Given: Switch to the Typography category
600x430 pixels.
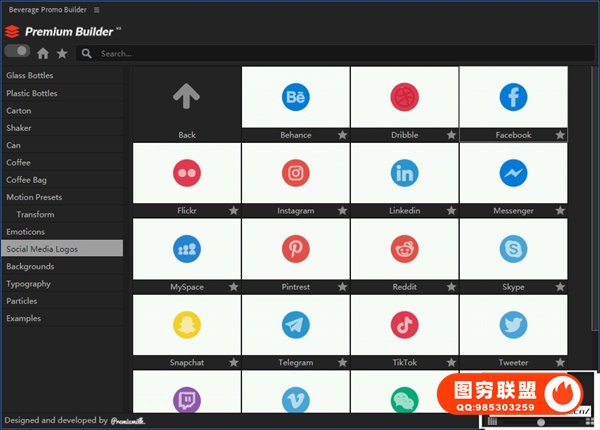Looking at the screenshot, I should pos(28,284).
